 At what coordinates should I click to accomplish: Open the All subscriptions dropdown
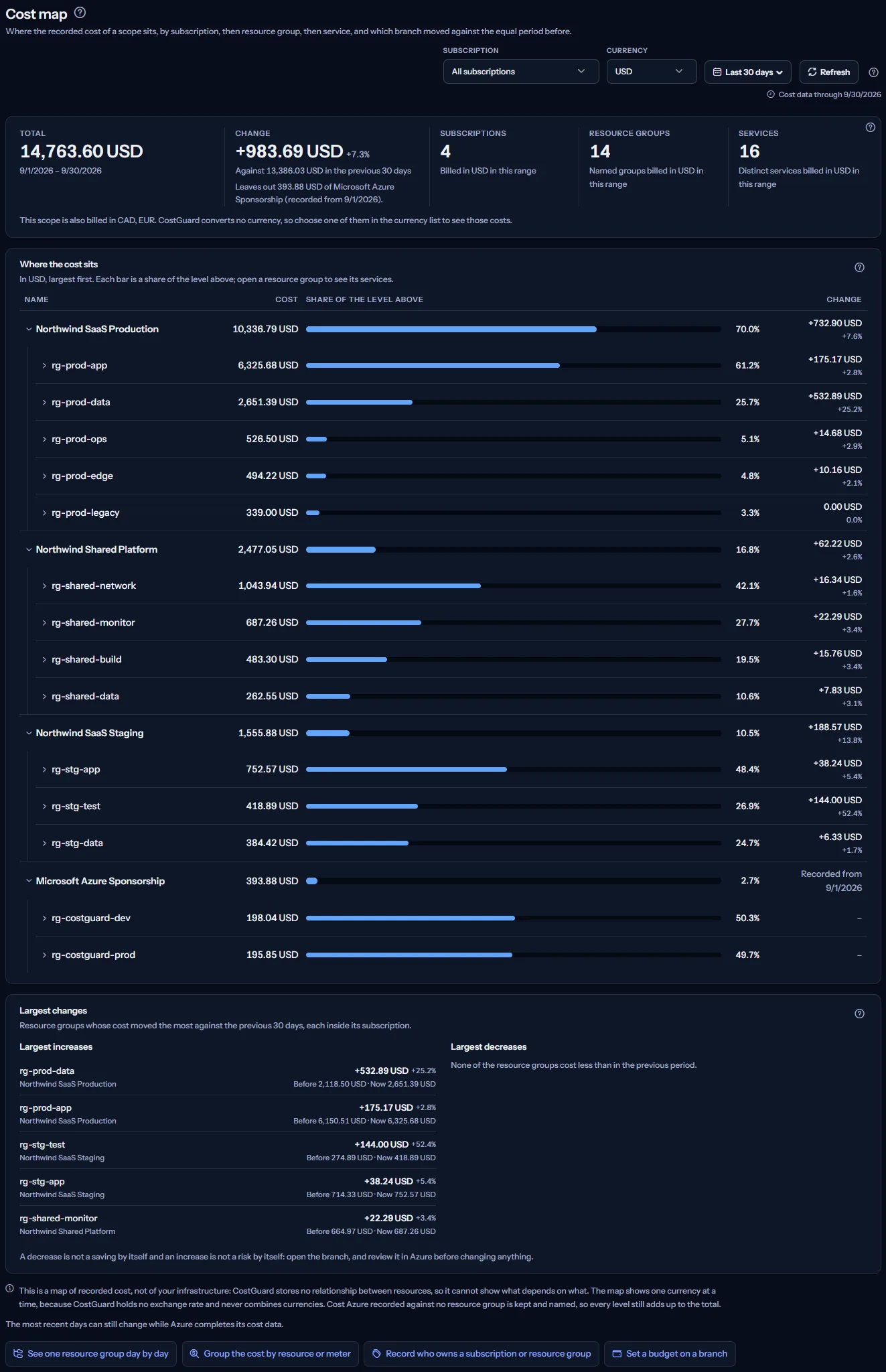tap(521, 72)
